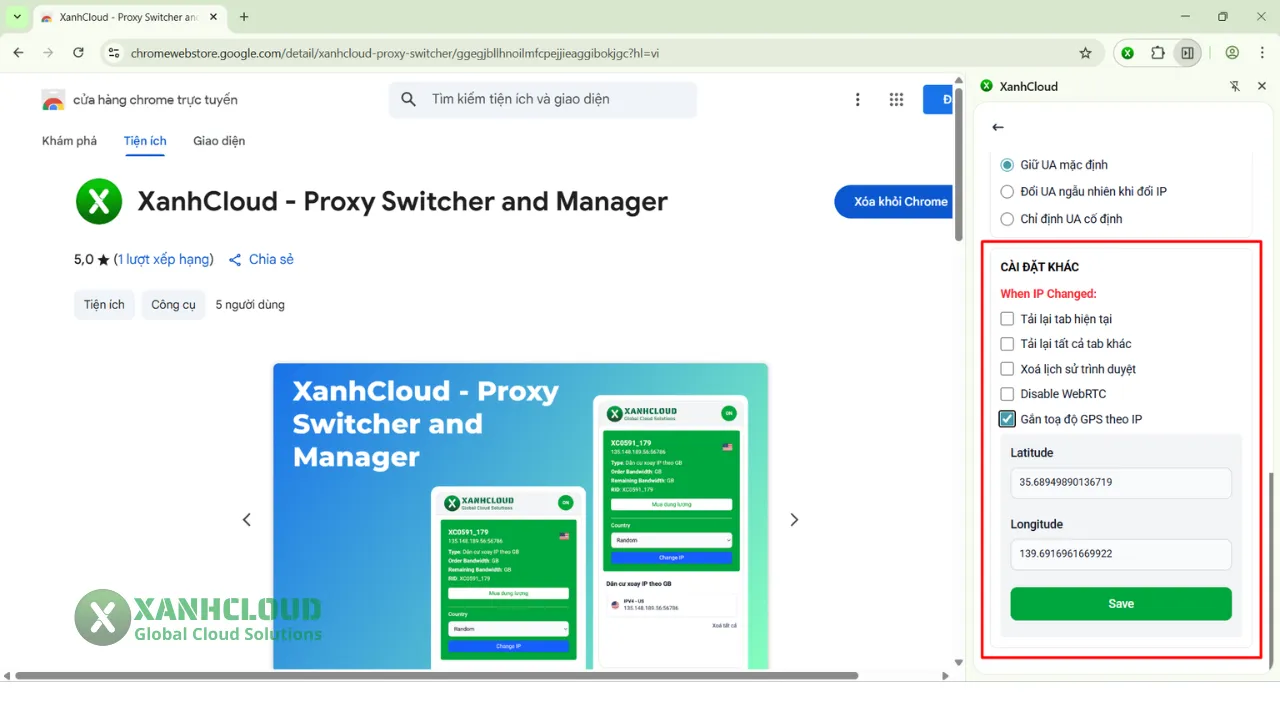This screenshot has height=720, width=1280.
Task: Expand the tab search dropdown arrow
Action: [17, 17]
